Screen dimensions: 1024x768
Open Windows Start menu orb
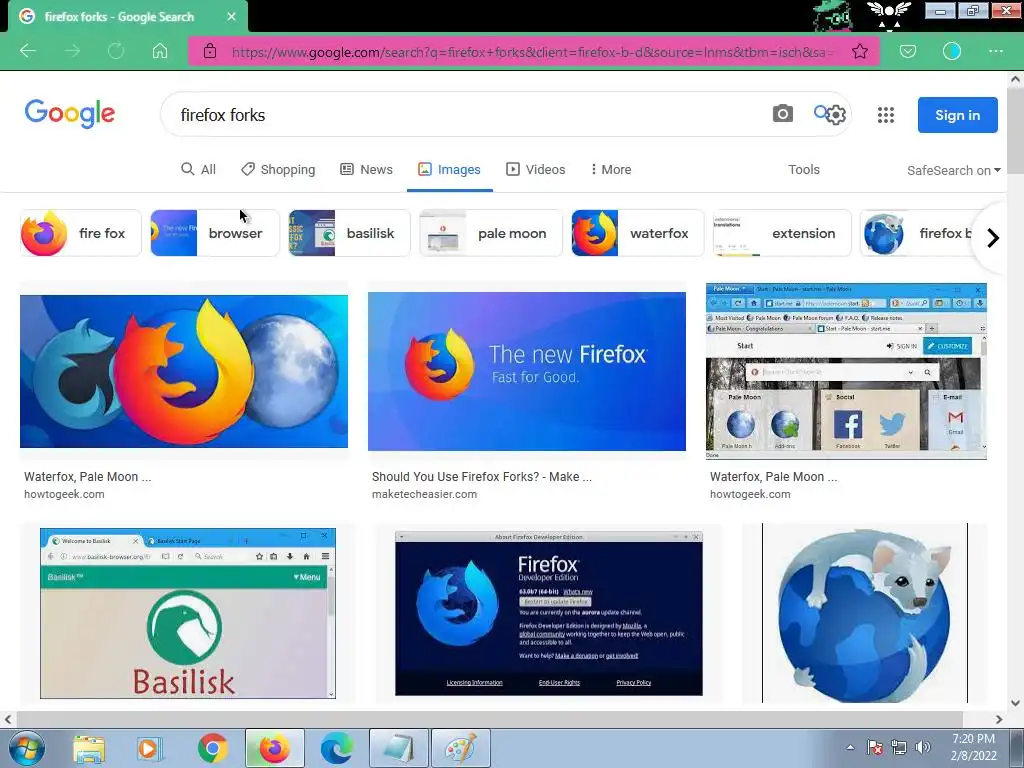26,748
